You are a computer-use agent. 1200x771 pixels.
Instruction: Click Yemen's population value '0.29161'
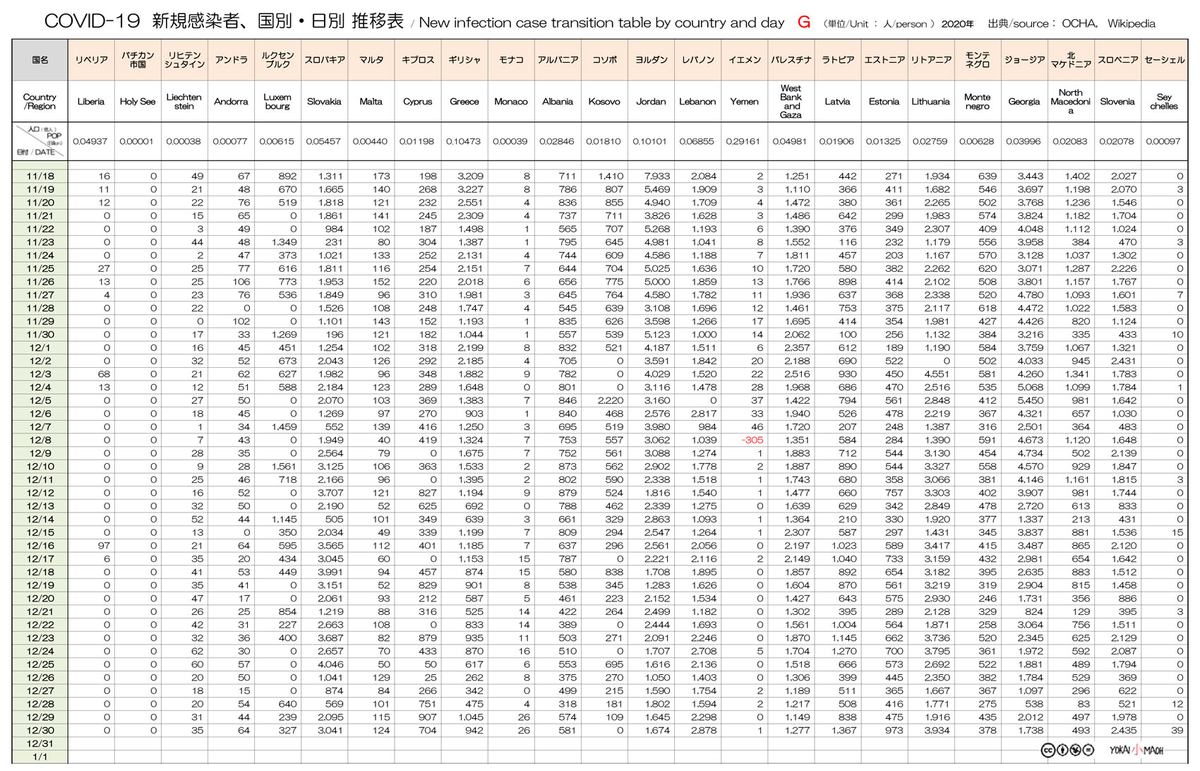[744, 142]
